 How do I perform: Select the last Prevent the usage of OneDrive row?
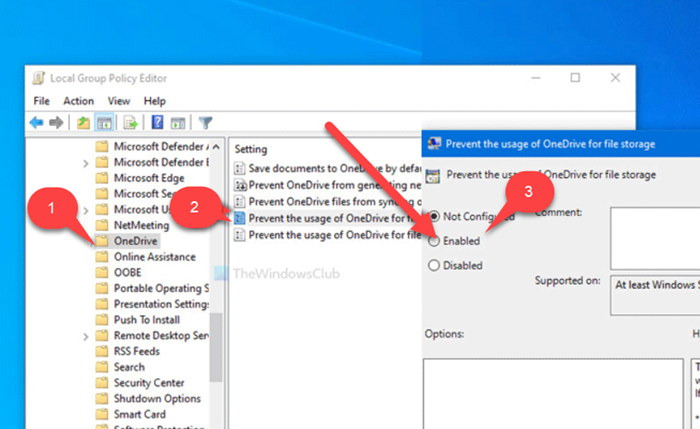coord(327,235)
